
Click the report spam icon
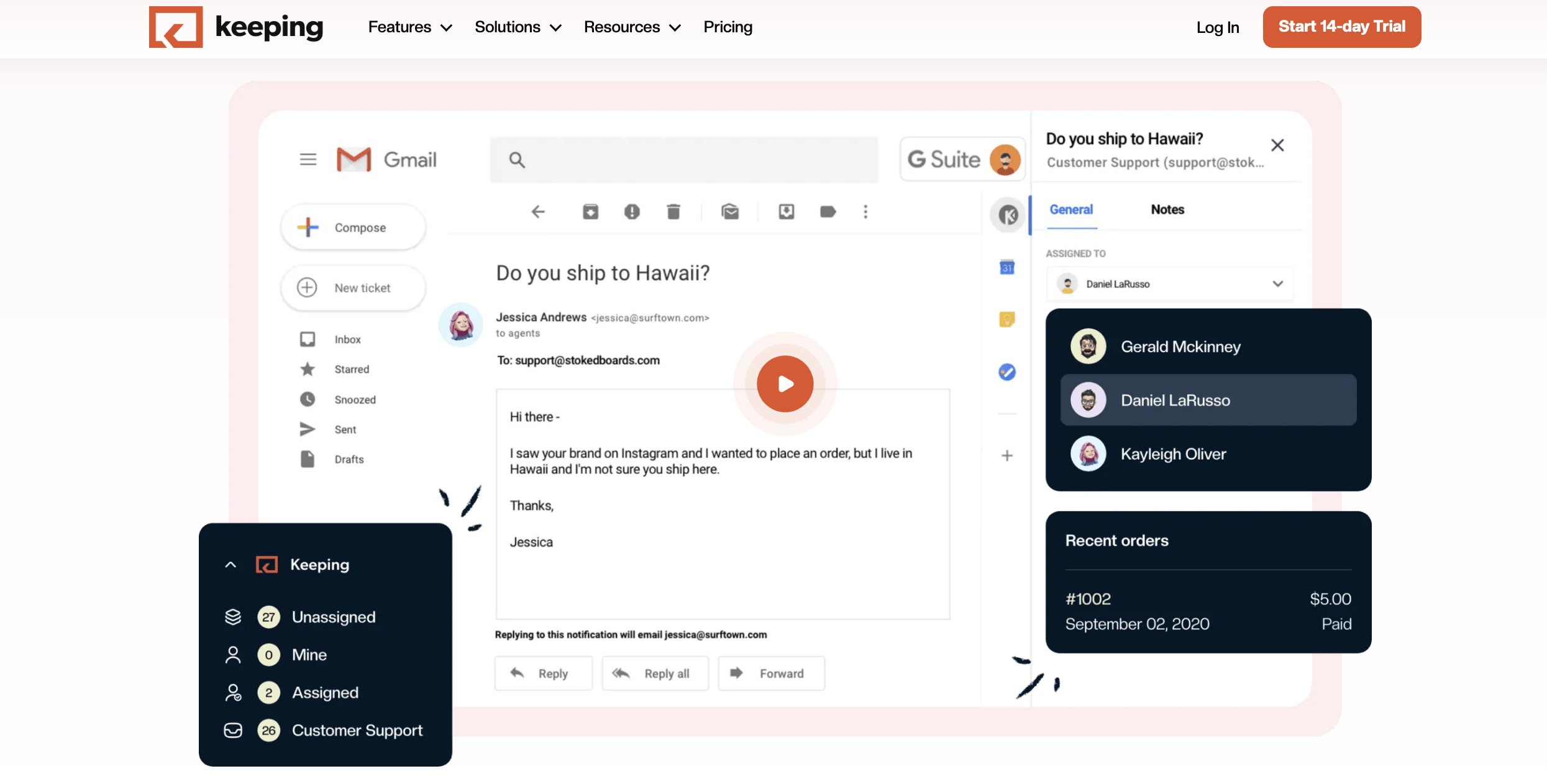coord(632,212)
